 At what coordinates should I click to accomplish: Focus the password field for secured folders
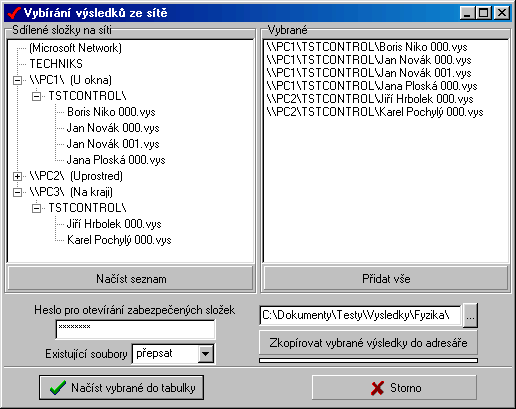(135, 329)
